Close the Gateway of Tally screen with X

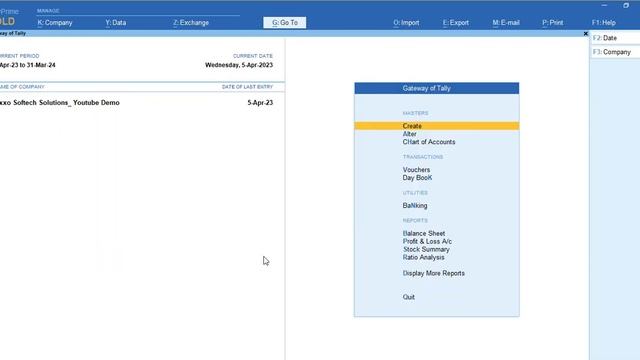click(586, 33)
